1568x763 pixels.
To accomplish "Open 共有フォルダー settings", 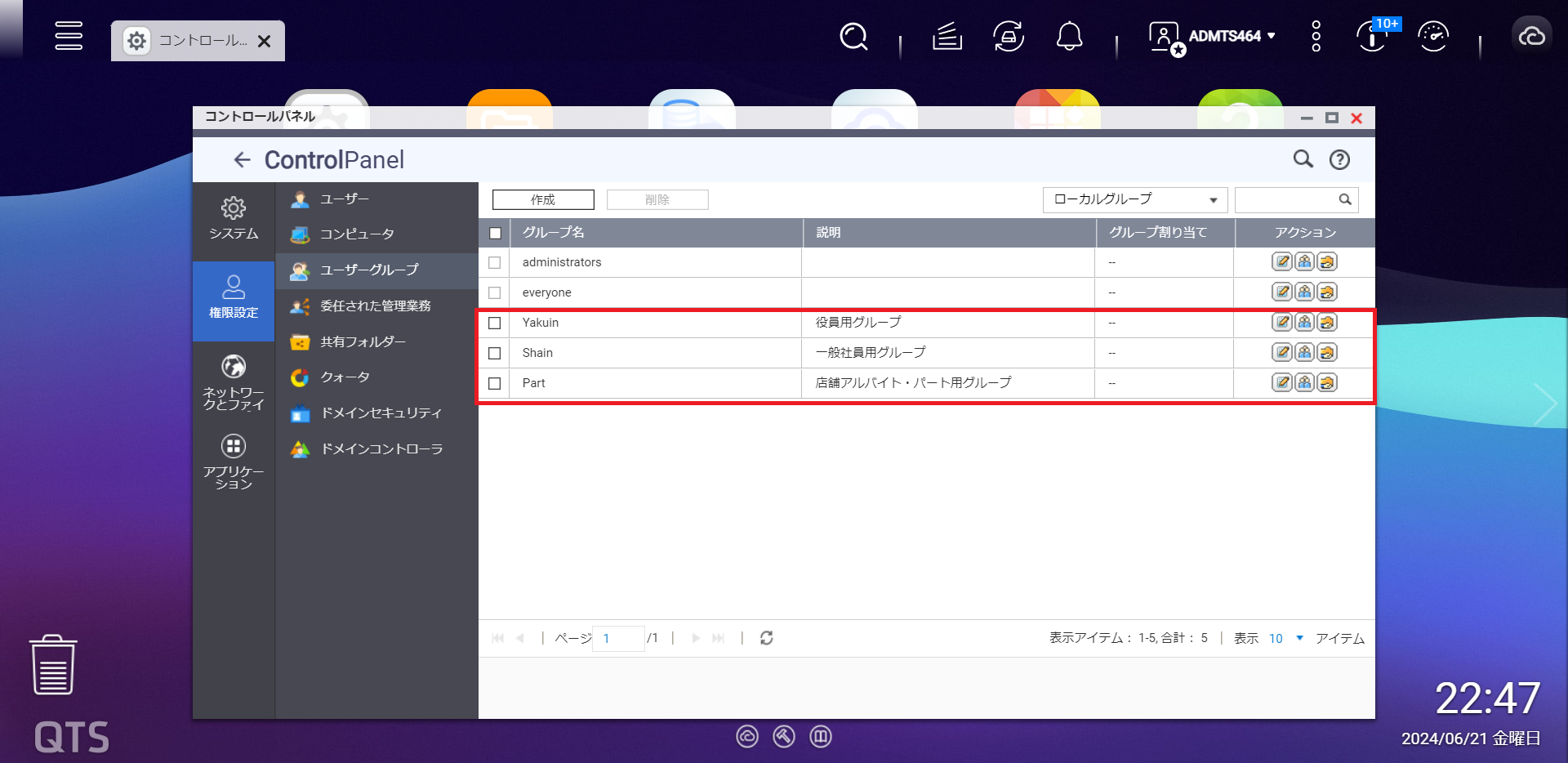I will (x=376, y=342).
